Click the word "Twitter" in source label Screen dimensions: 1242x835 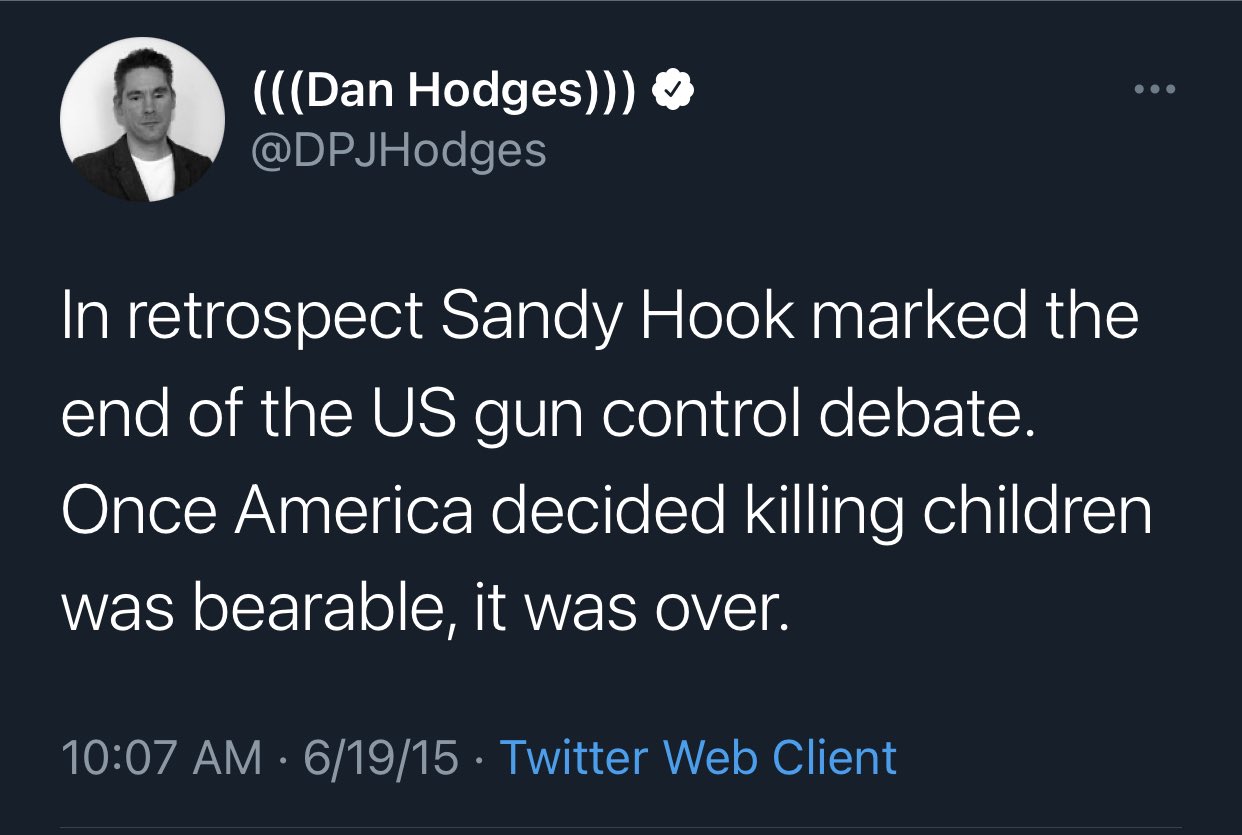tap(565, 757)
